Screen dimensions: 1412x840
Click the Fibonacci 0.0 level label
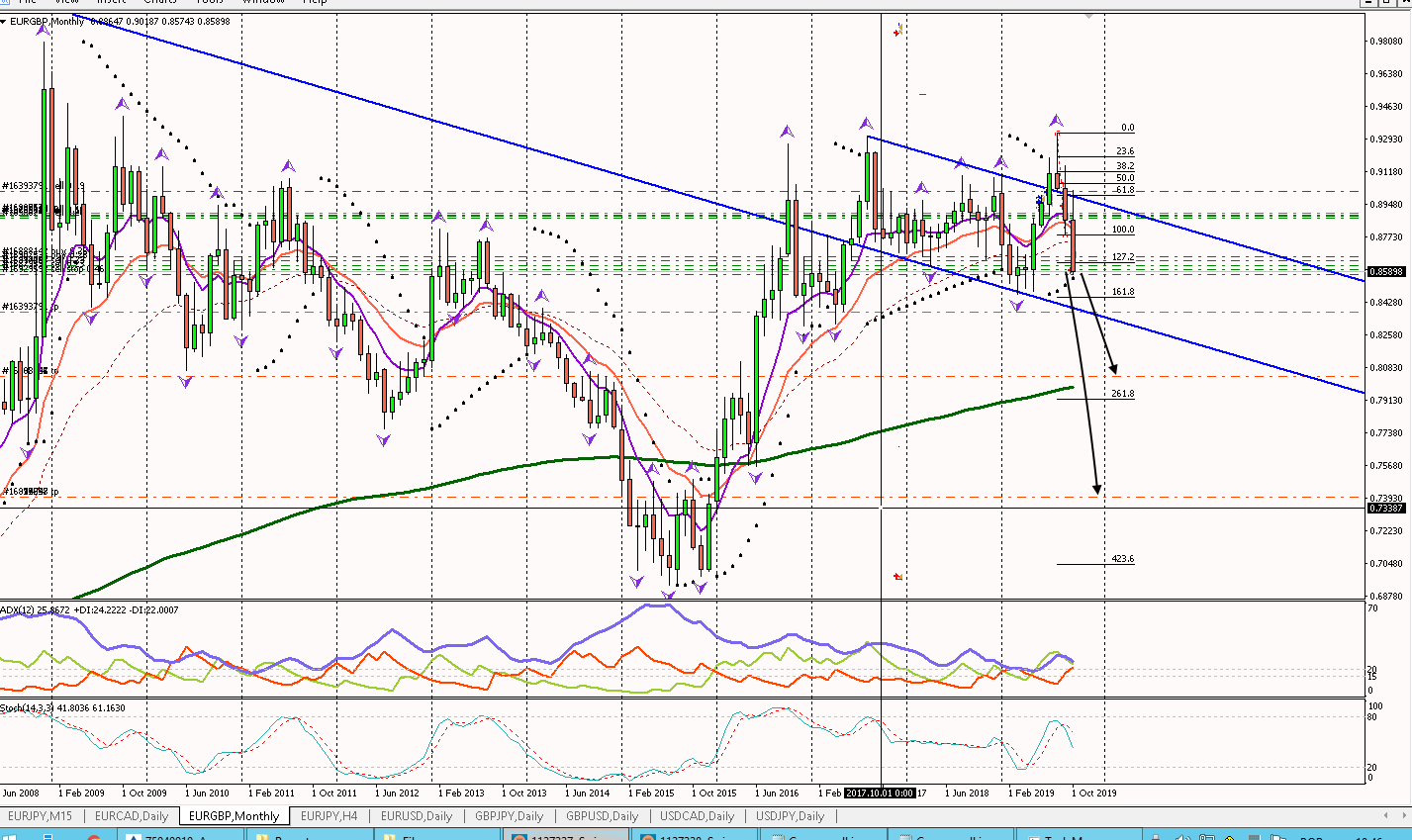(1127, 128)
